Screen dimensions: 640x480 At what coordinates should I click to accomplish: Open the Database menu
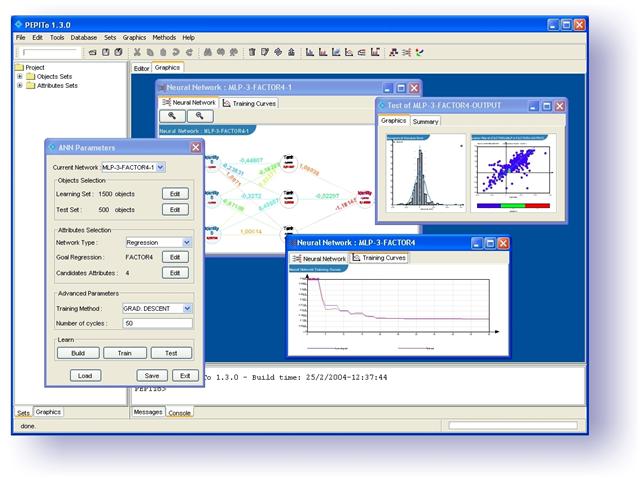tap(84, 37)
